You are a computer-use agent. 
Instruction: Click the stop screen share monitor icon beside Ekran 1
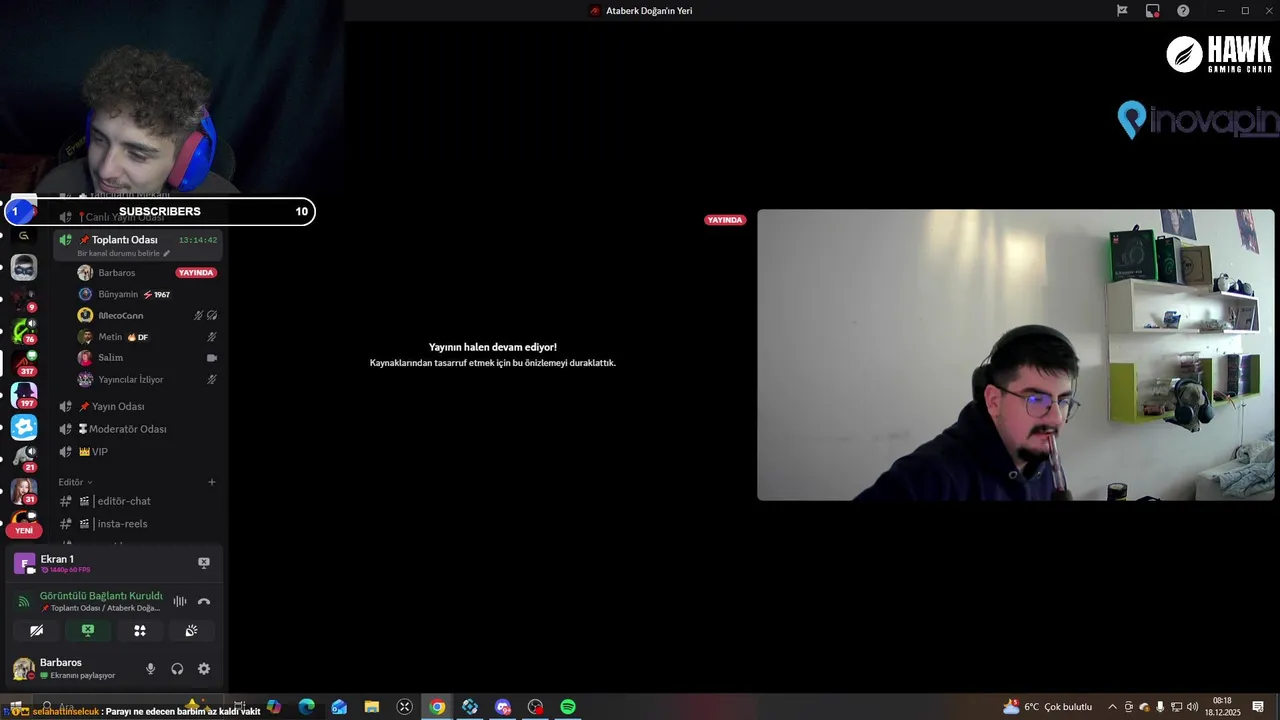coord(204,563)
